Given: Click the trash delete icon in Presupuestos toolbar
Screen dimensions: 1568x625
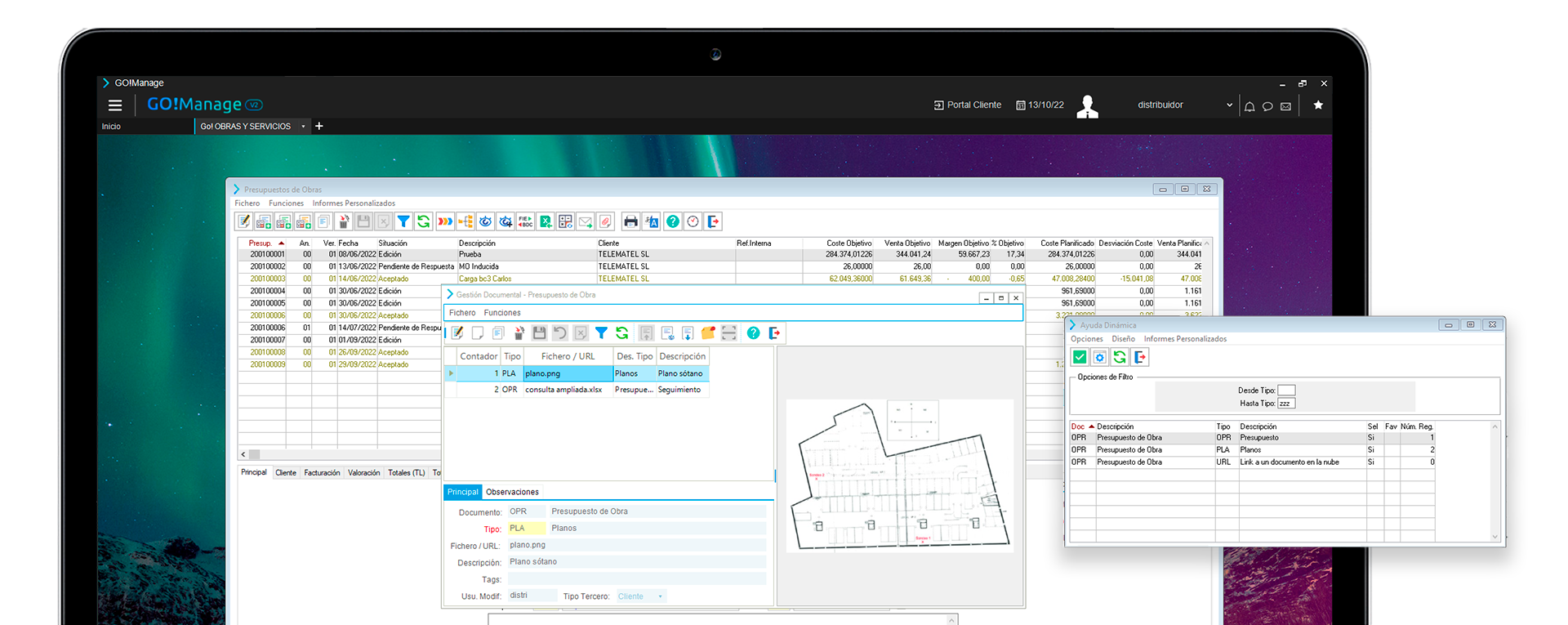Looking at the screenshot, I should (x=344, y=221).
